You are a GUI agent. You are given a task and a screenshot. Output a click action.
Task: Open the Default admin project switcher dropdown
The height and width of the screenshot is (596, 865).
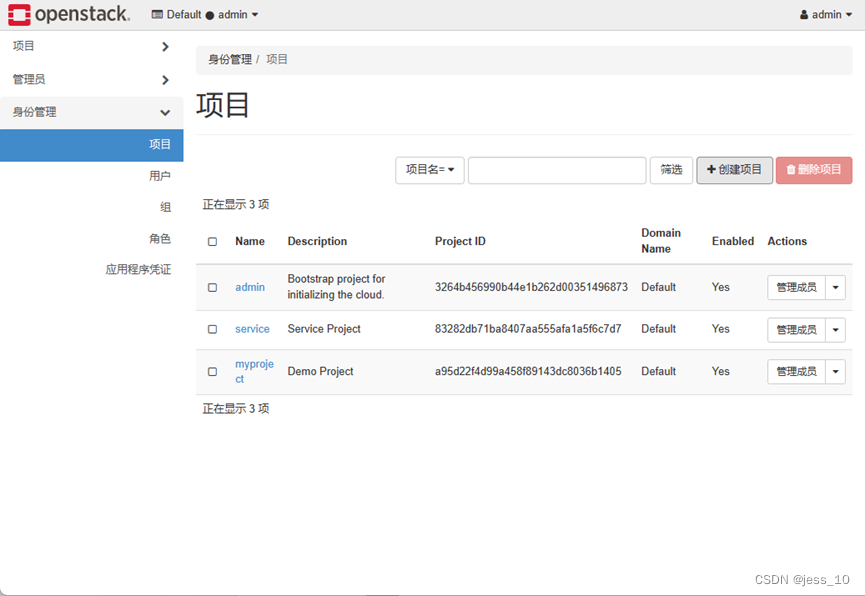205,15
